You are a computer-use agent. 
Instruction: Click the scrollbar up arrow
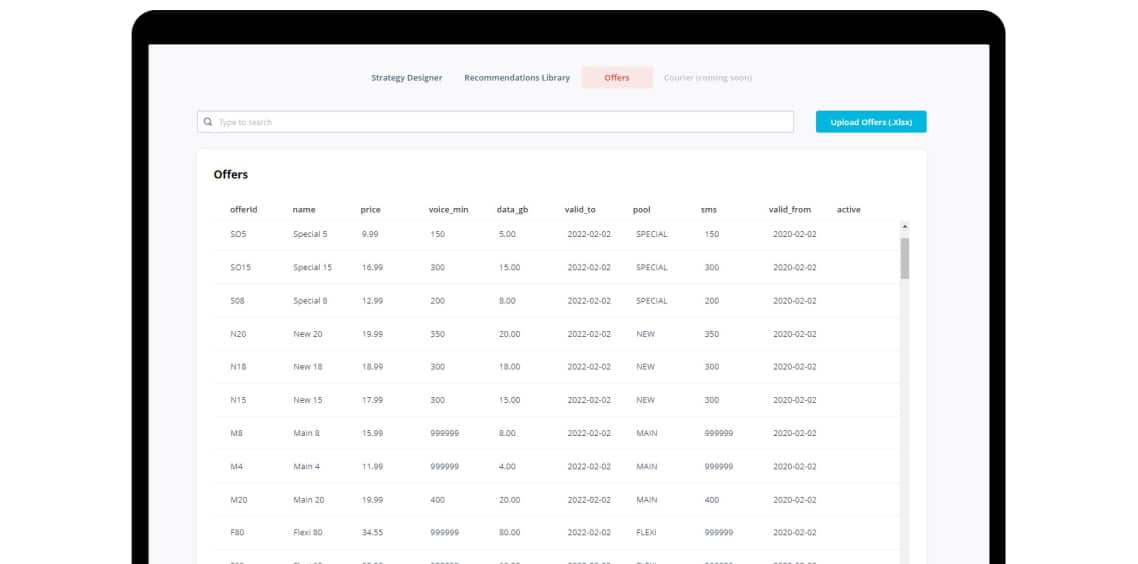click(x=904, y=227)
